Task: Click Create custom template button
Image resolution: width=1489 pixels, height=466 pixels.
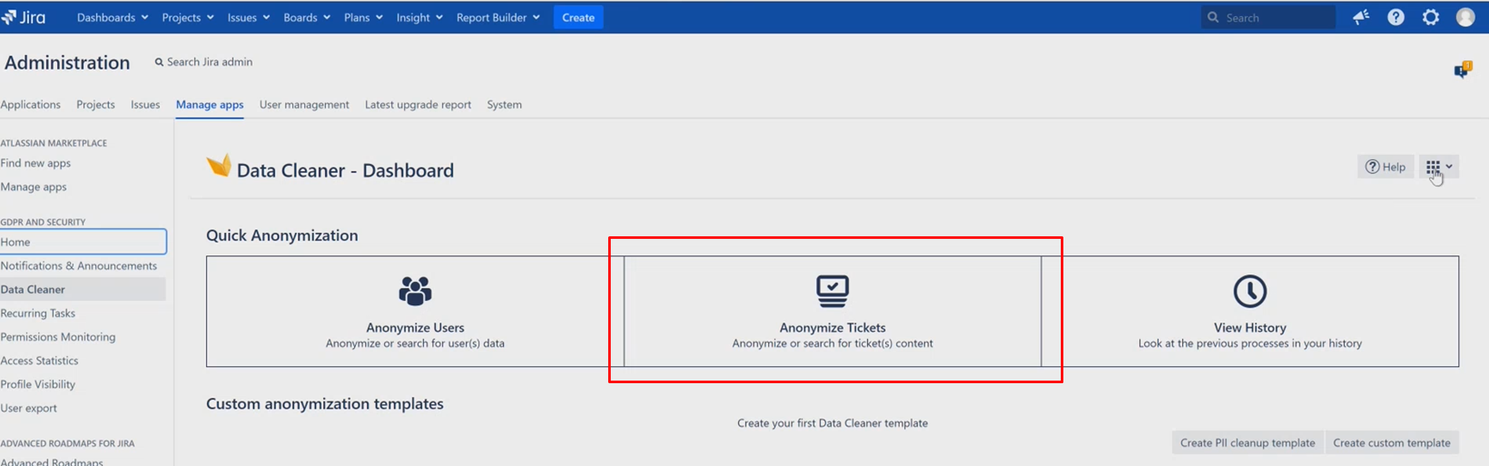Action: click(1391, 443)
